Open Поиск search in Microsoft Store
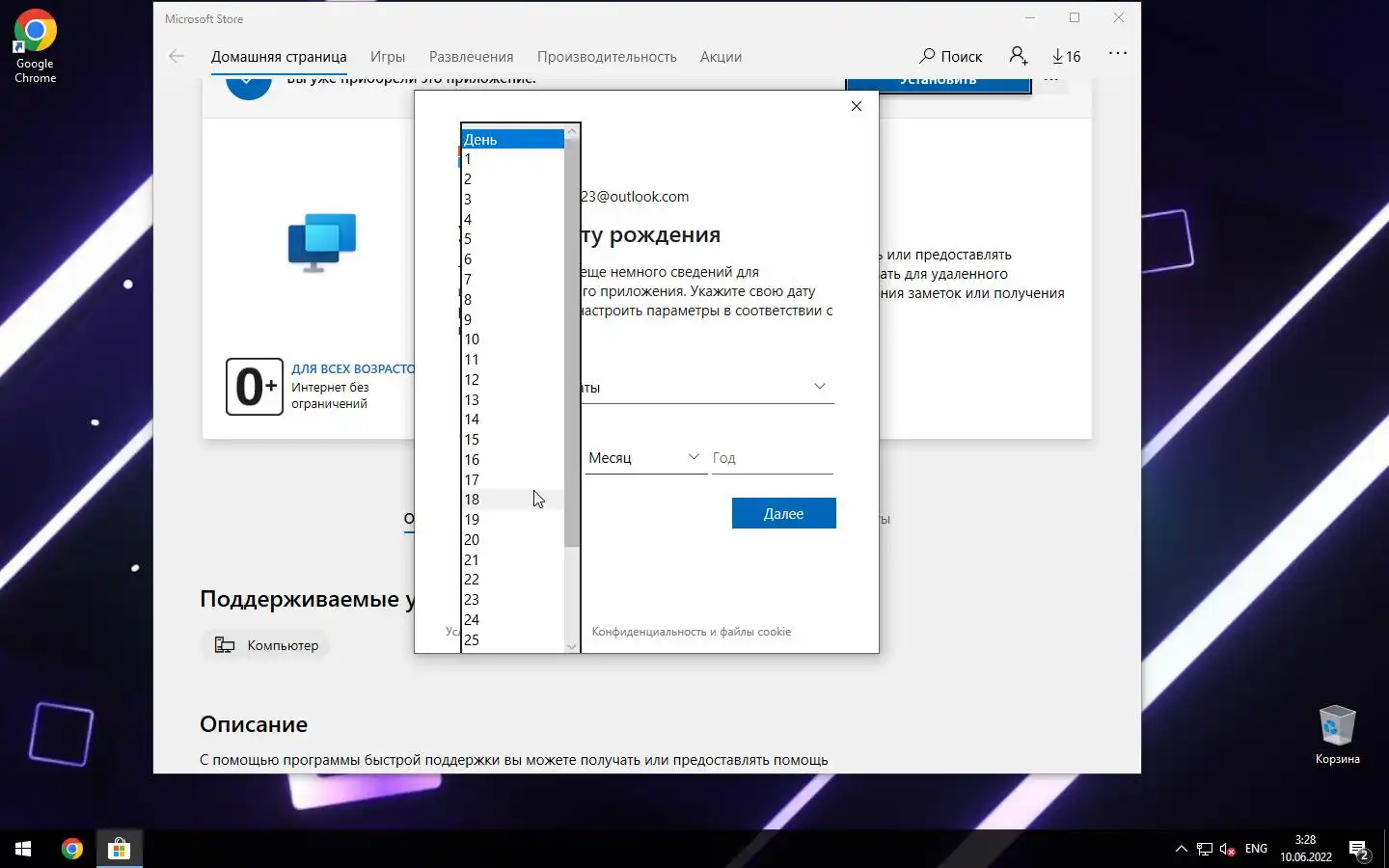Image resolution: width=1389 pixels, height=868 pixels. (x=951, y=56)
